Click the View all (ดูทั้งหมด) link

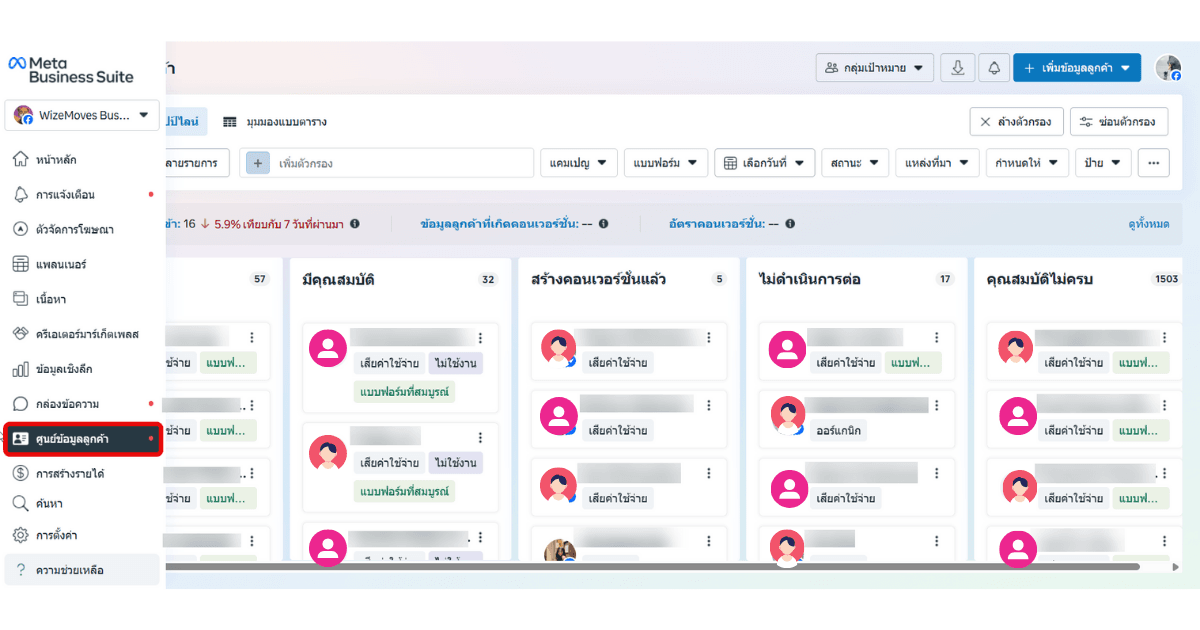click(1148, 225)
